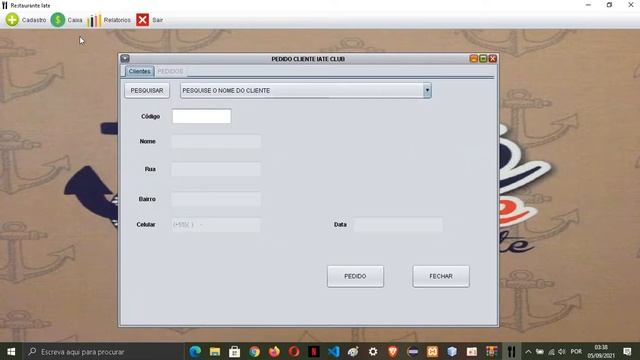The image size is (640, 360).
Task: Open the Cadastro green plus icon
Action: point(12,20)
